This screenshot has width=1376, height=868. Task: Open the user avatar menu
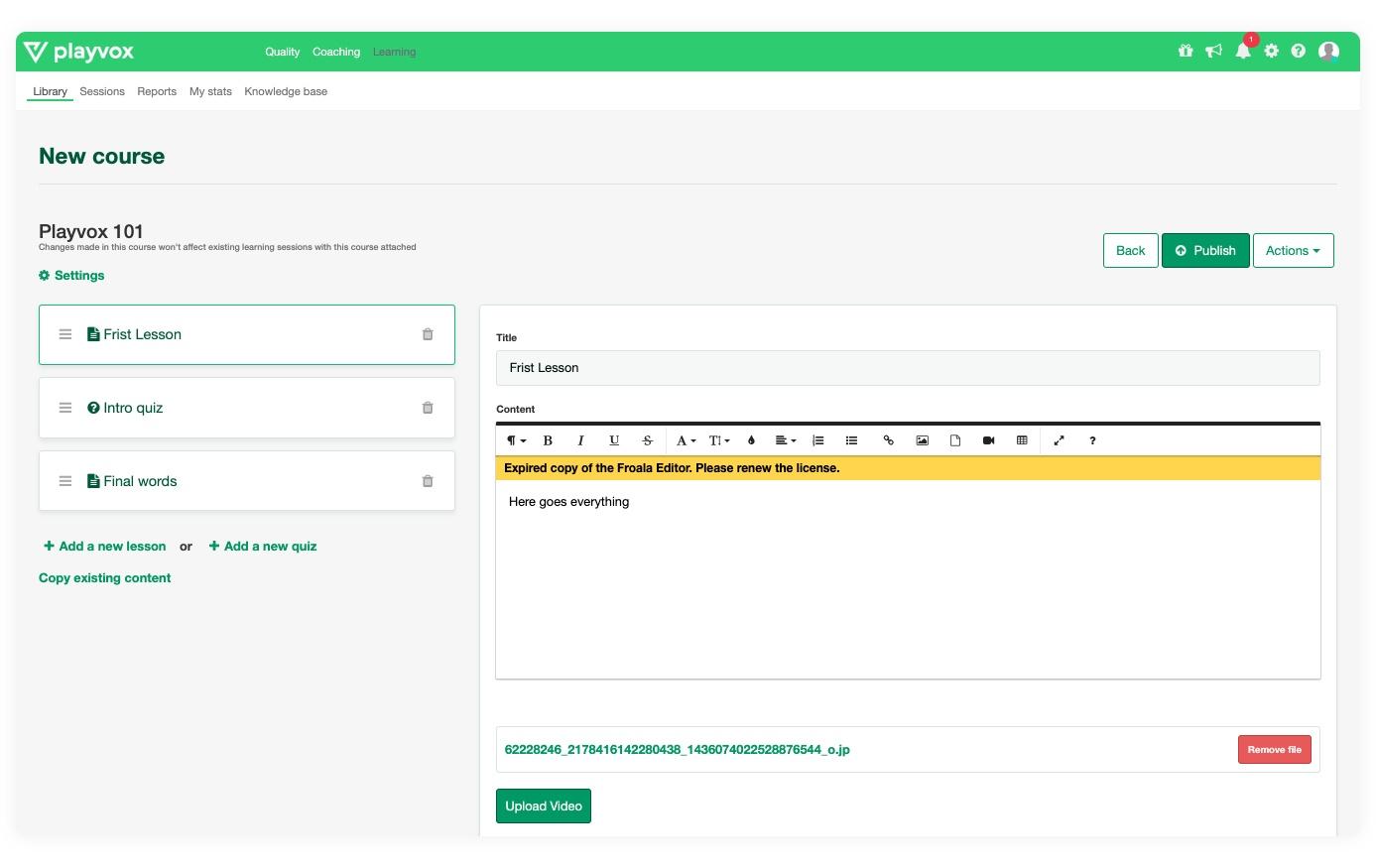1328,52
